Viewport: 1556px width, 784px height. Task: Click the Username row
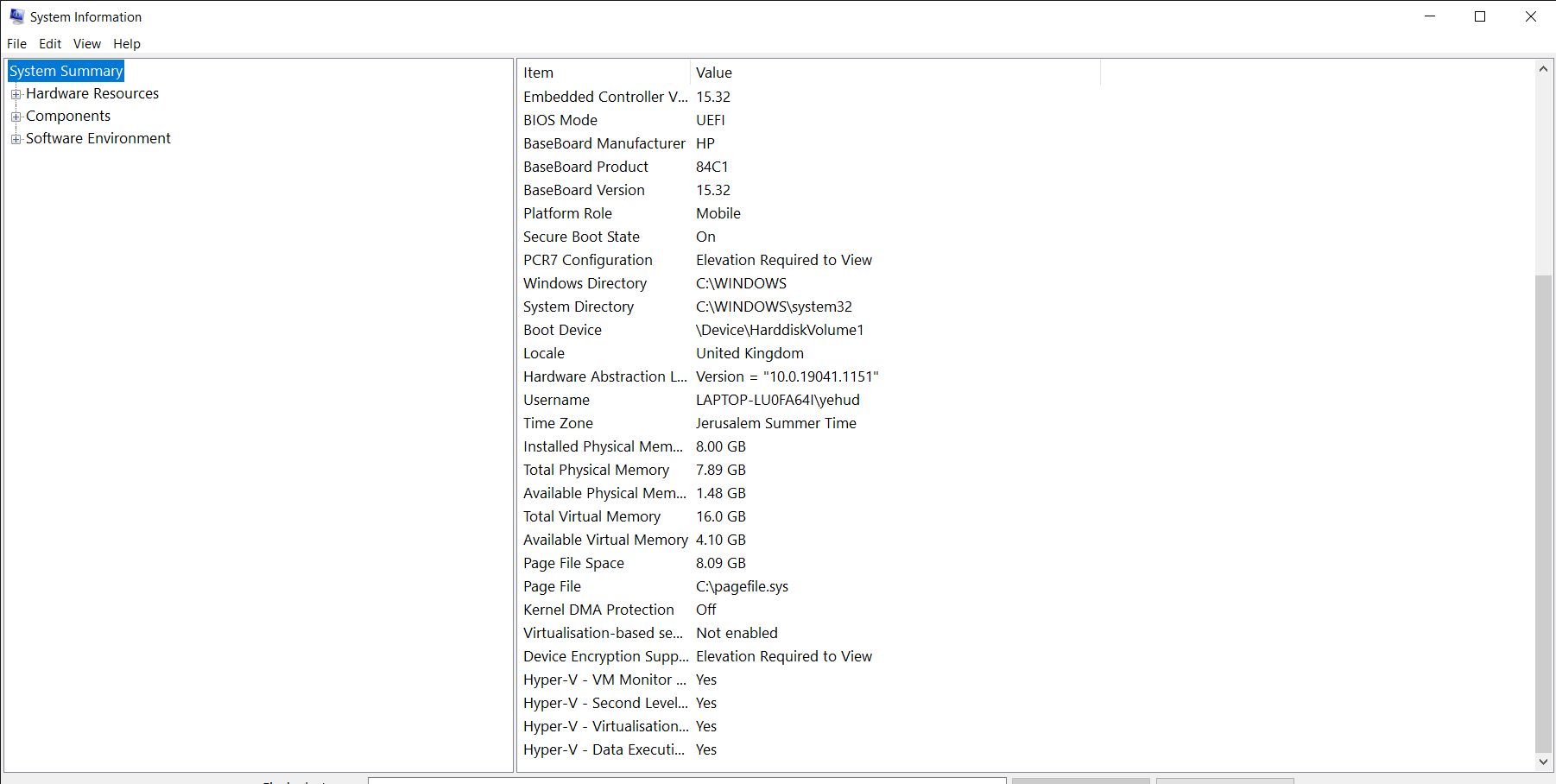coord(809,400)
